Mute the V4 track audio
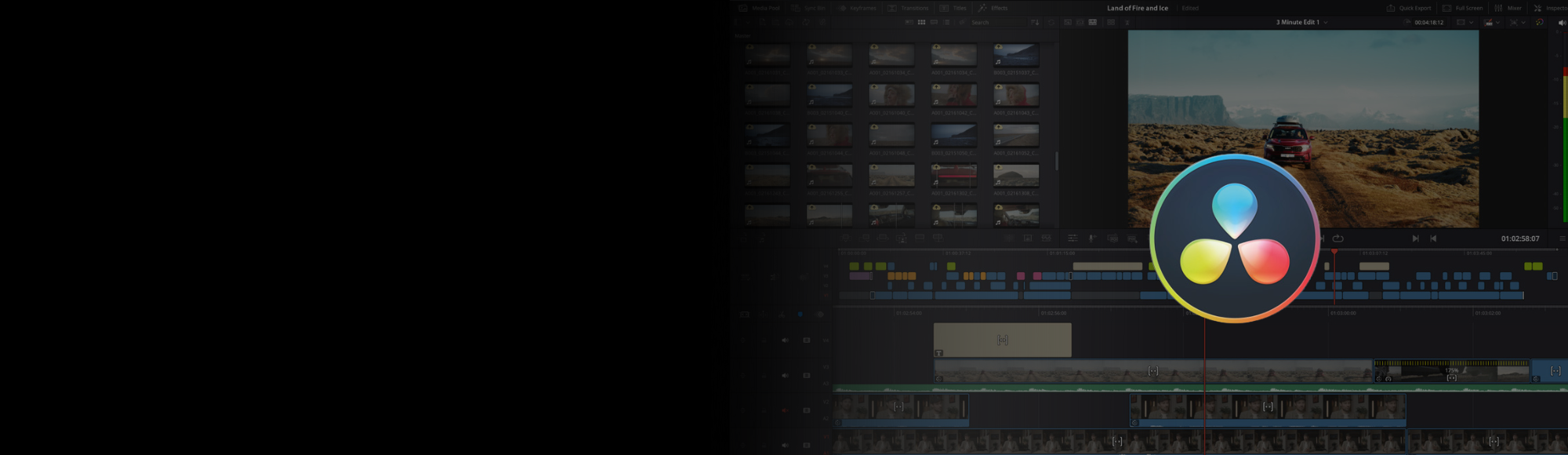The height and width of the screenshot is (455, 1568). coord(785,340)
